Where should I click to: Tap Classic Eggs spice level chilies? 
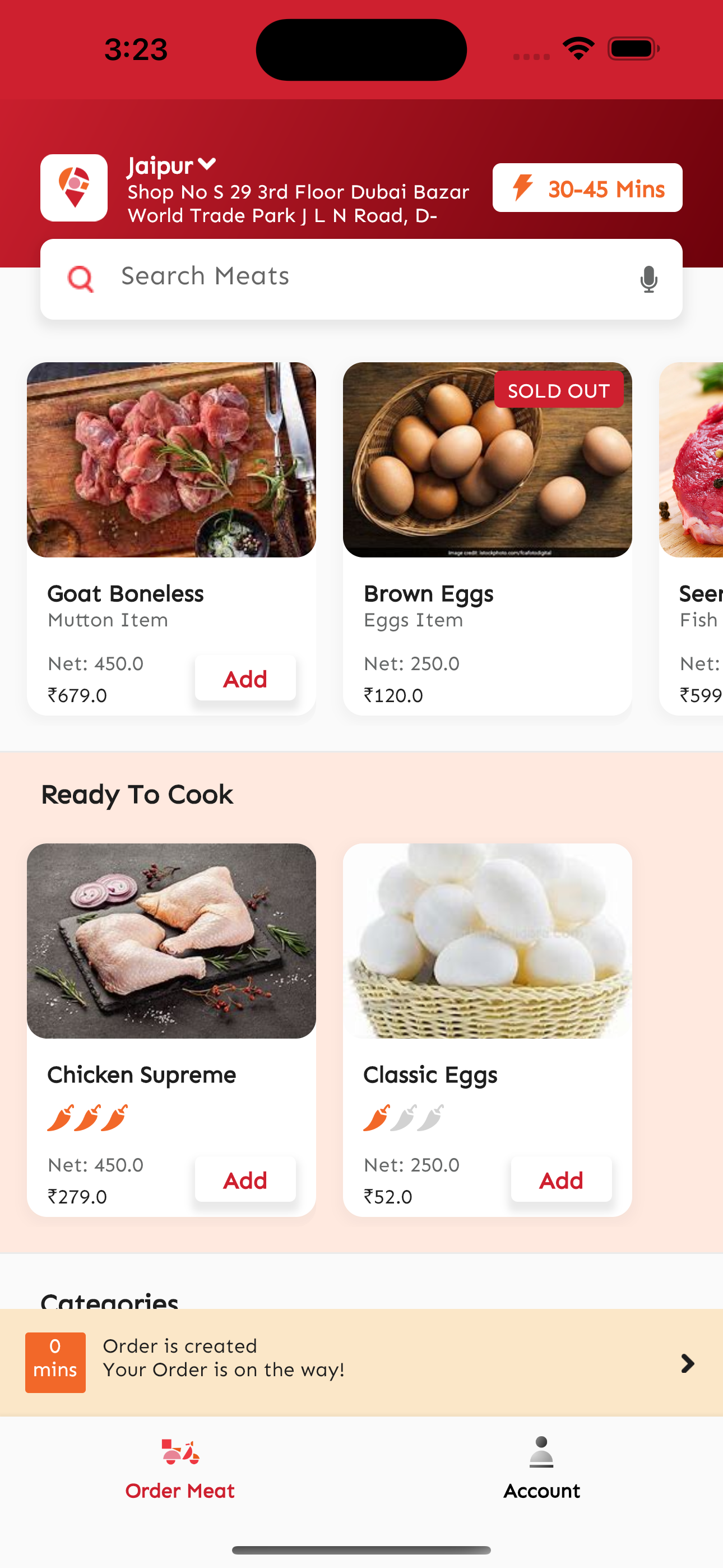[404, 1118]
